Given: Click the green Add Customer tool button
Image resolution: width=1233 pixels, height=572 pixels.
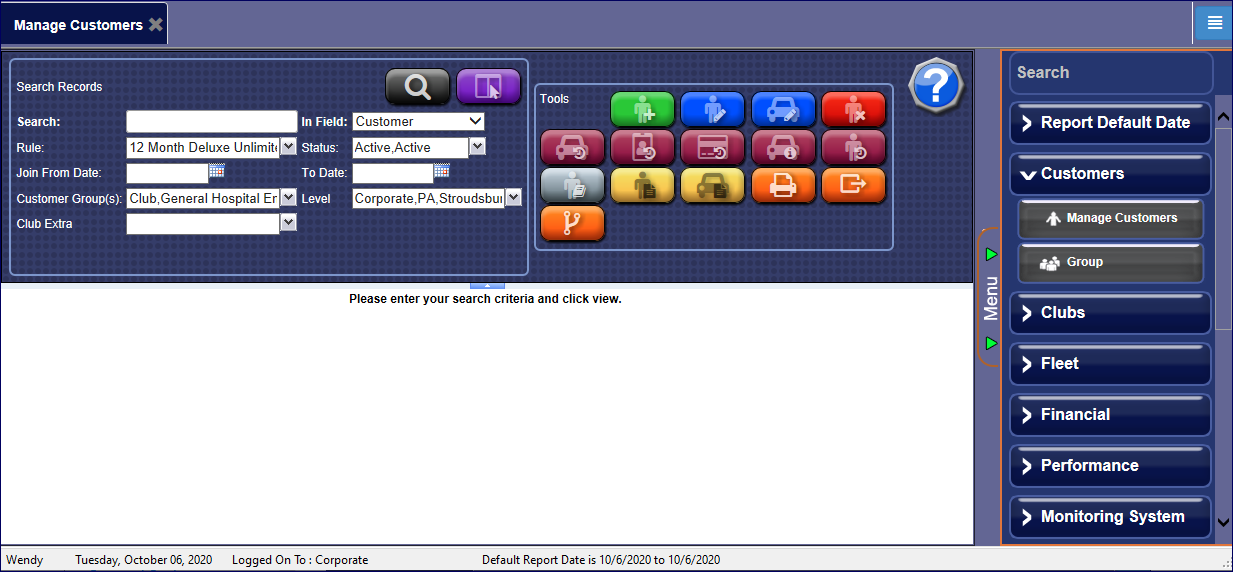Looking at the screenshot, I should (642, 109).
